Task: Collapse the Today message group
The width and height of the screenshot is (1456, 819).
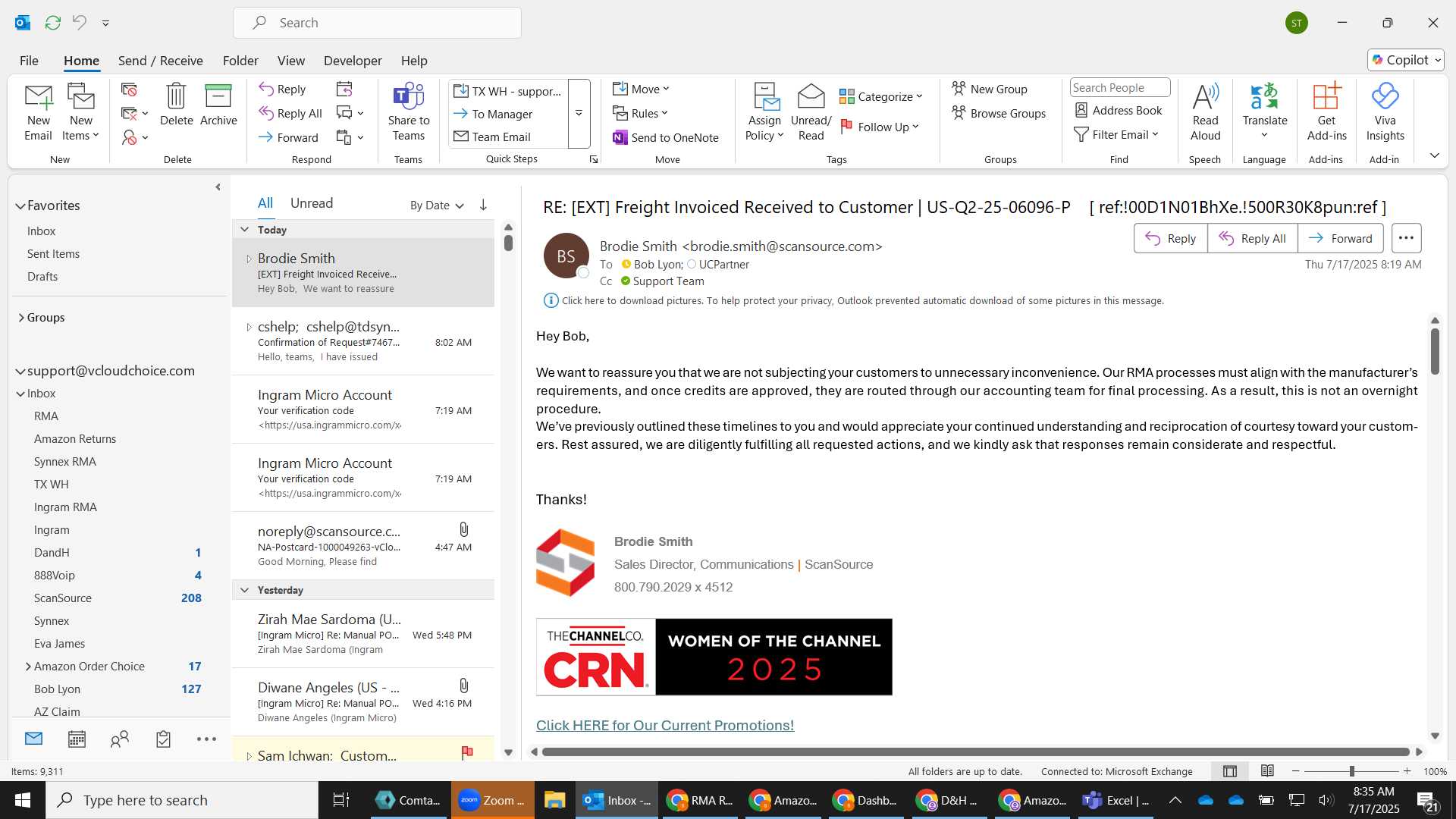Action: (244, 230)
